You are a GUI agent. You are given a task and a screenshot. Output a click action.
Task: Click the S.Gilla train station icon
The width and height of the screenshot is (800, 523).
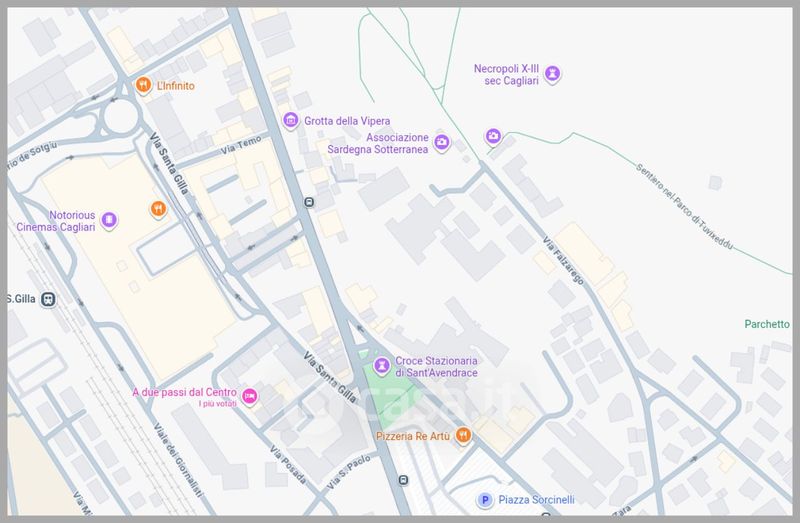tap(49, 299)
